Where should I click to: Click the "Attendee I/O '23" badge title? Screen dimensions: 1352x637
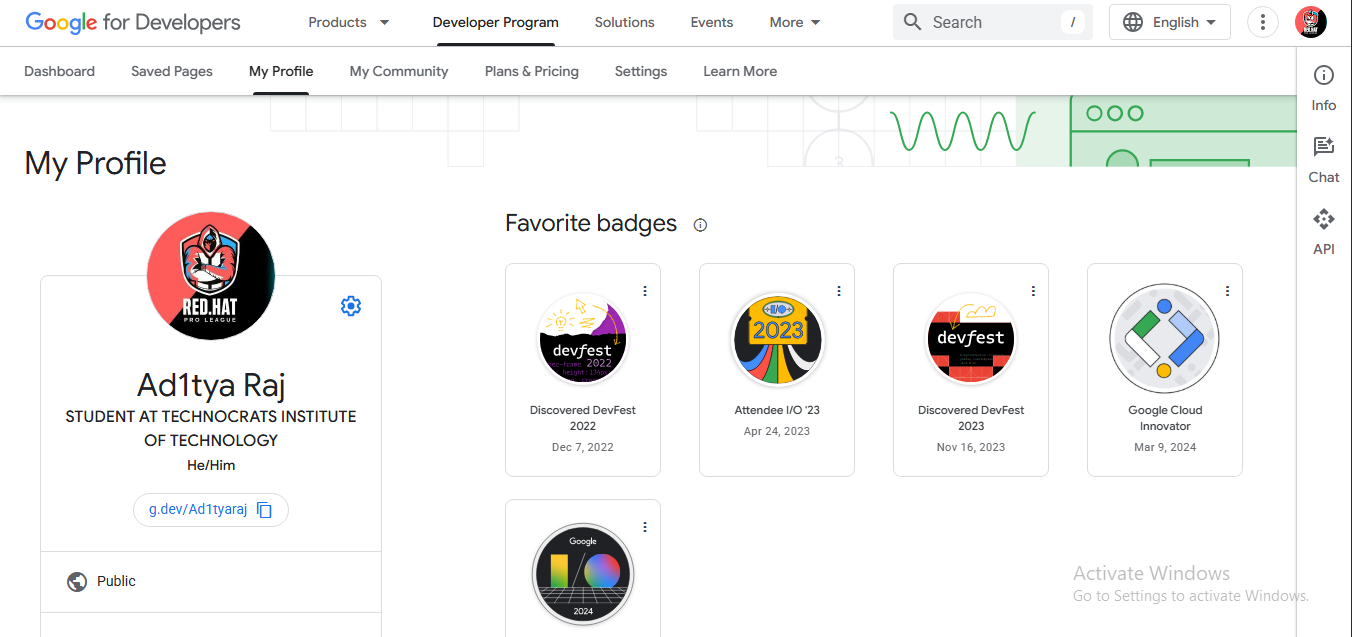click(x=777, y=410)
